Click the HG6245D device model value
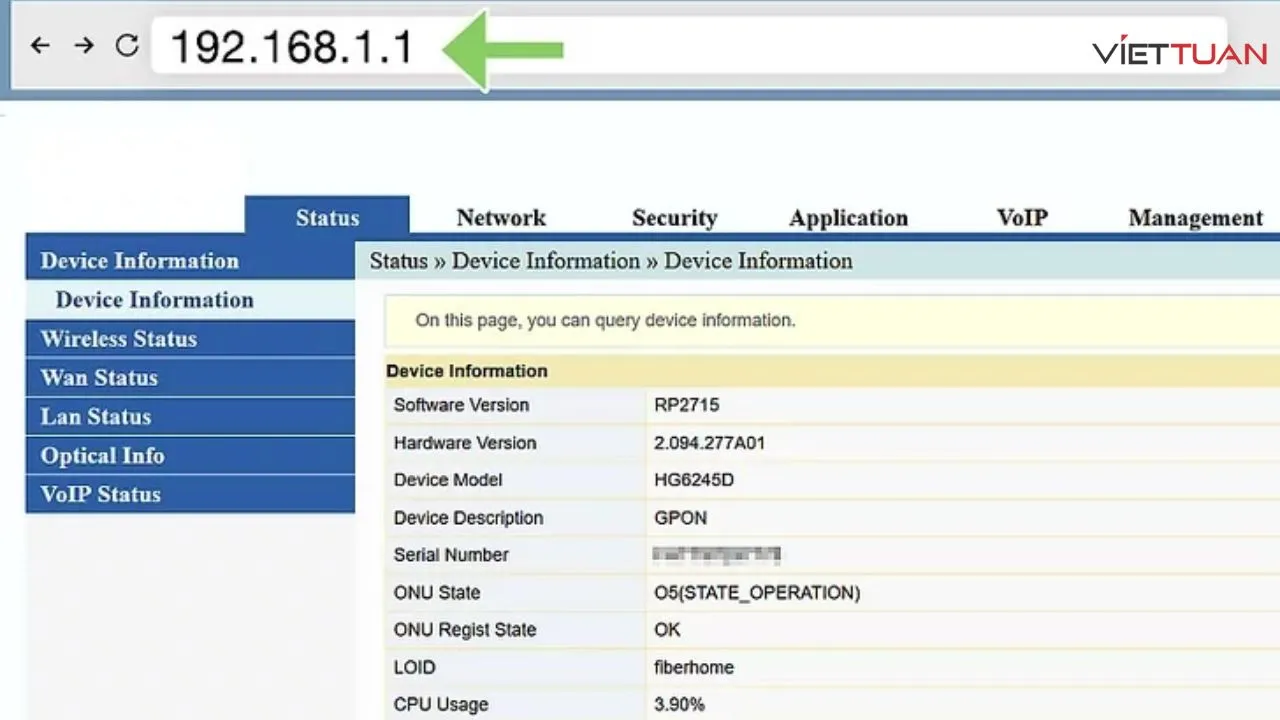This screenshot has height=720, width=1280. 693,480
